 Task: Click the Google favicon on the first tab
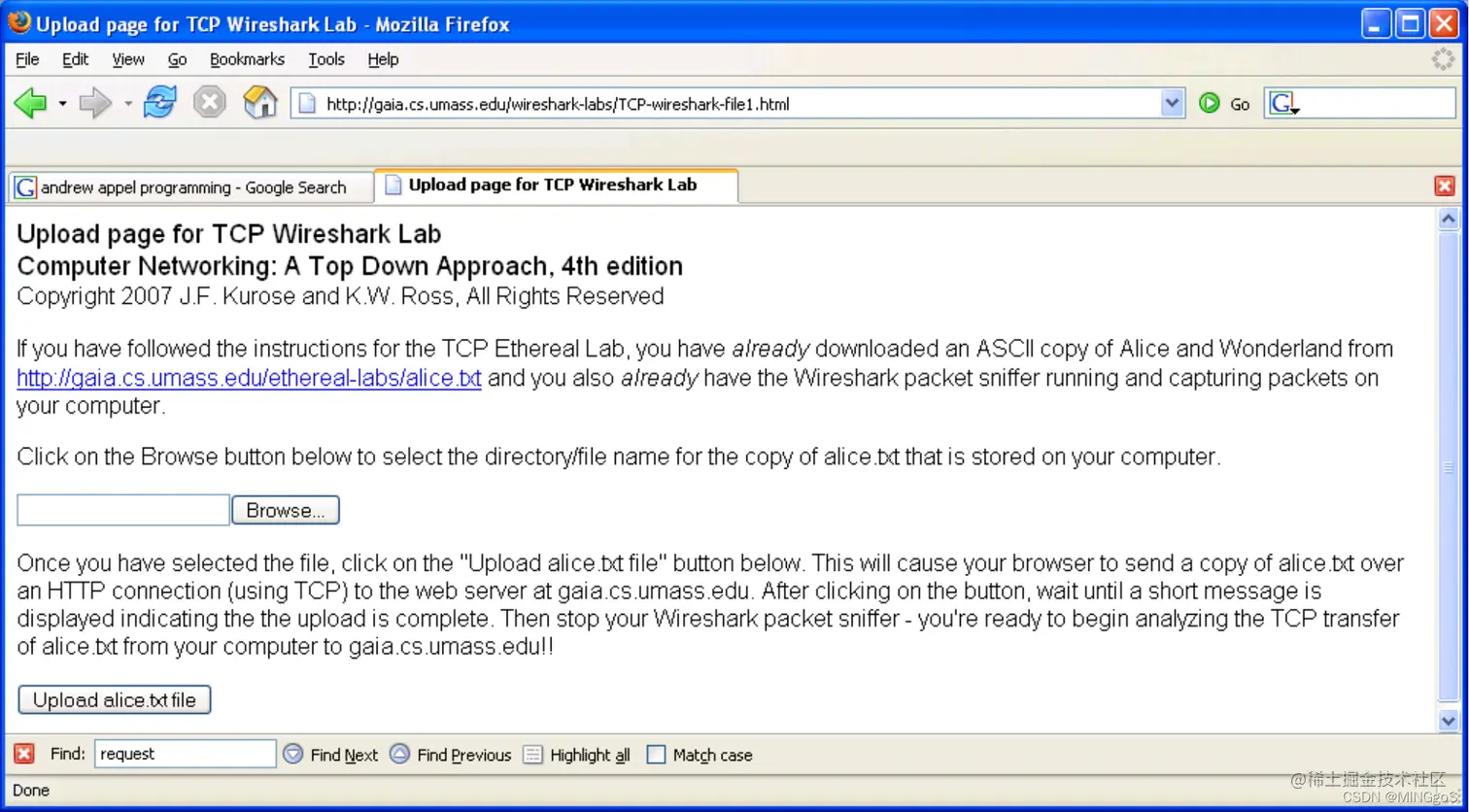(25, 187)
